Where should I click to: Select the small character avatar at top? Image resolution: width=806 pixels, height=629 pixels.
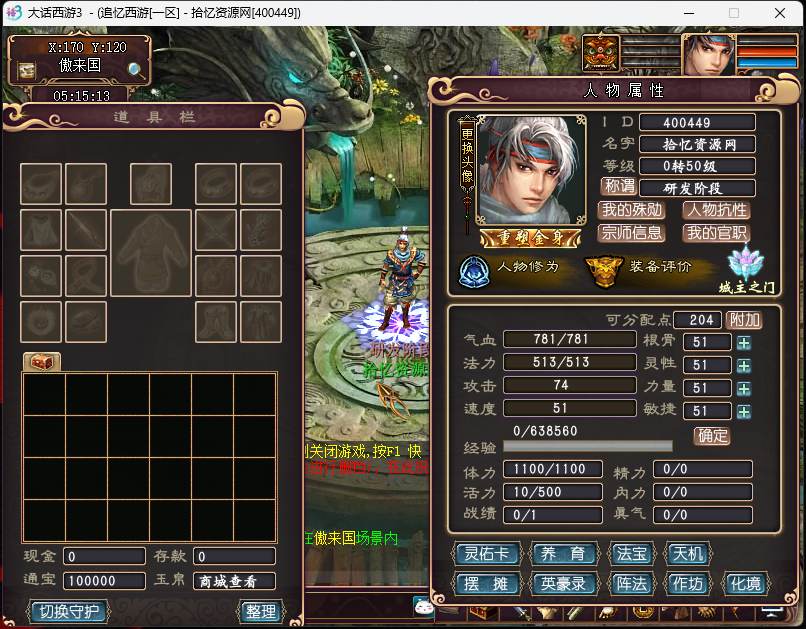coord(709,53)
